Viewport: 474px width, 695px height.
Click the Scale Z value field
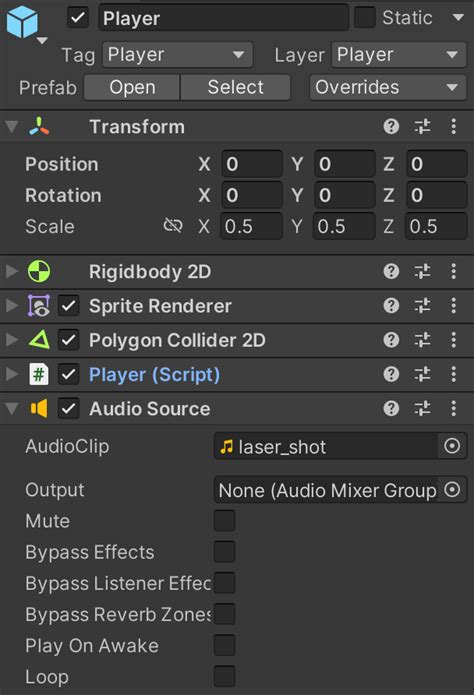(436, 226)
